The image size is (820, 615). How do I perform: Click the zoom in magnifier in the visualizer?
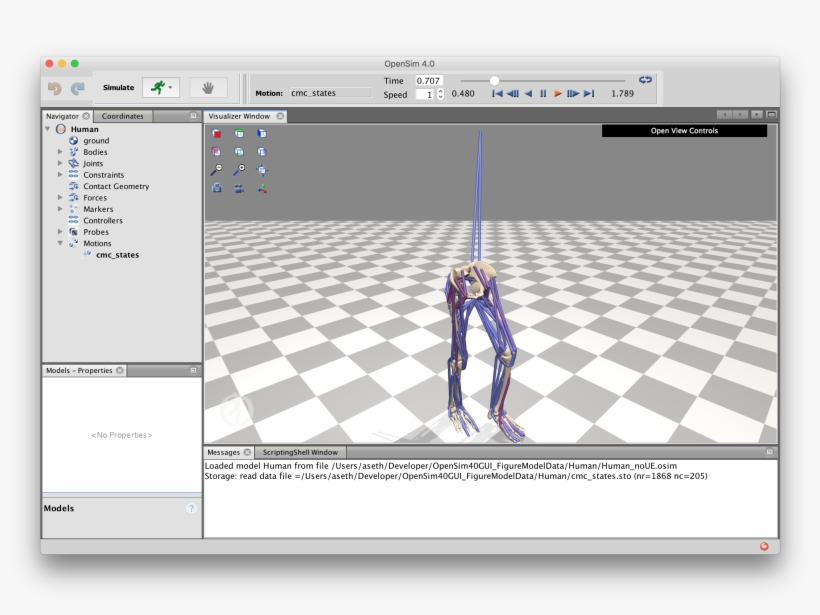[240, 170]
